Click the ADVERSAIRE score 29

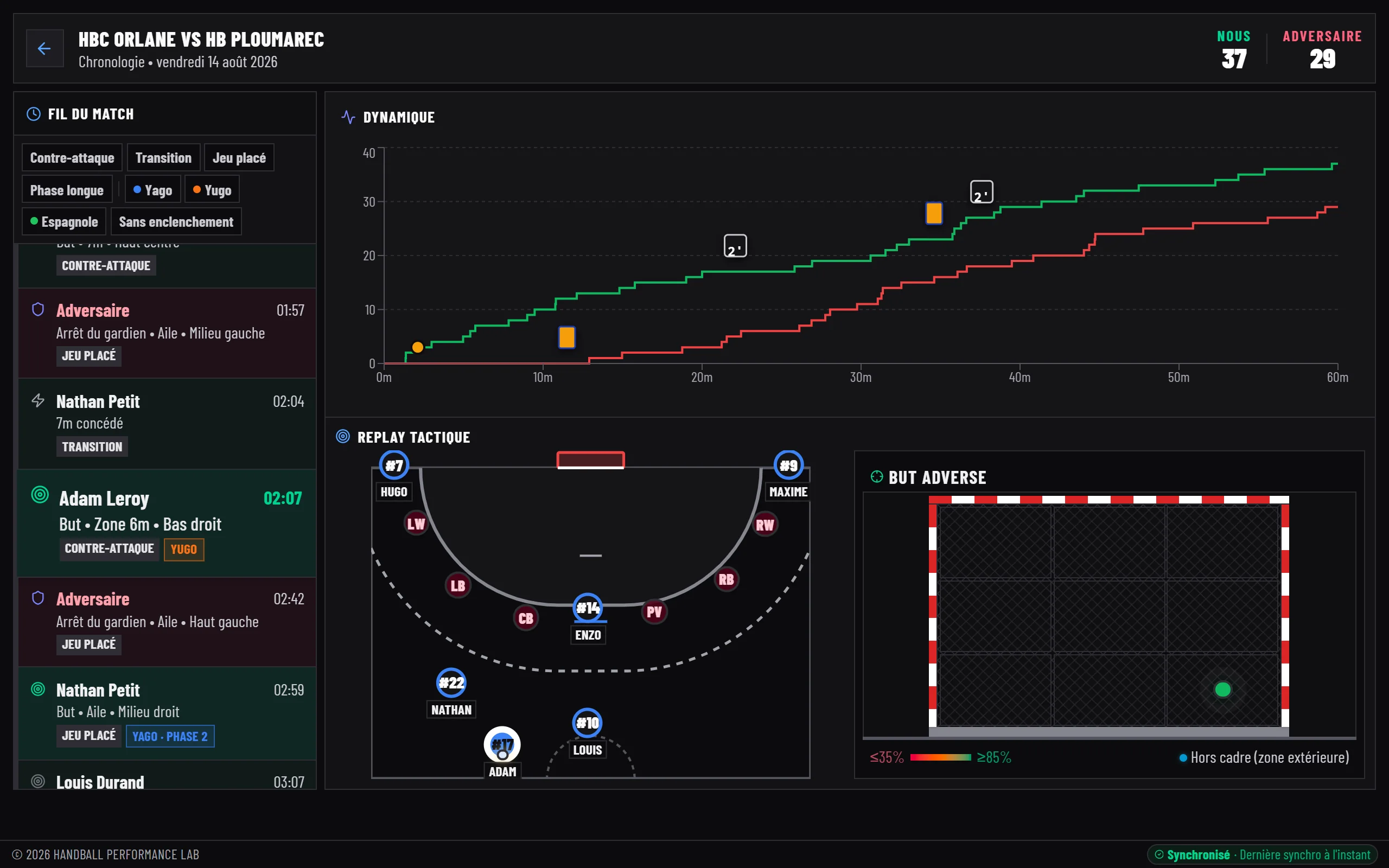1322,59
